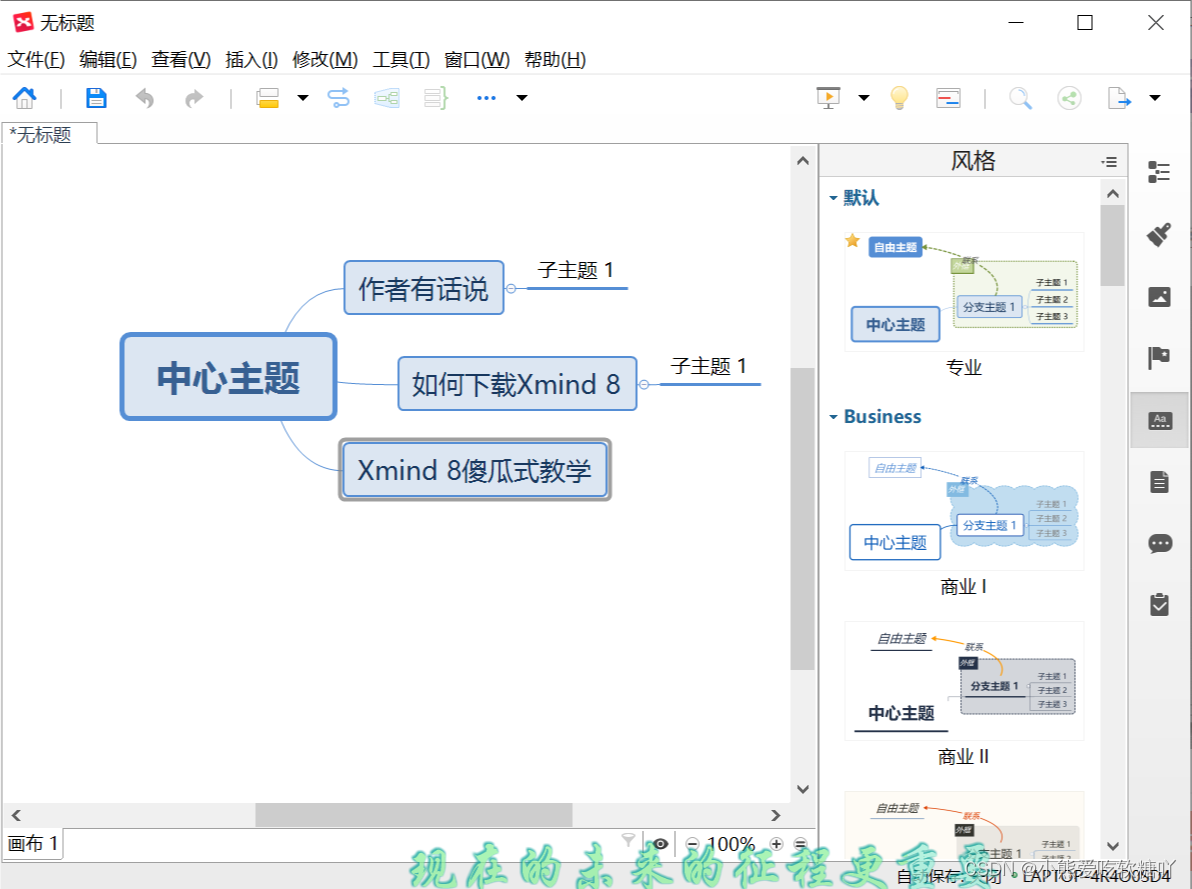Apply the 专业 style thumbnail
The width and height of the screenshot is (1192, 889).
coord(964,292)
